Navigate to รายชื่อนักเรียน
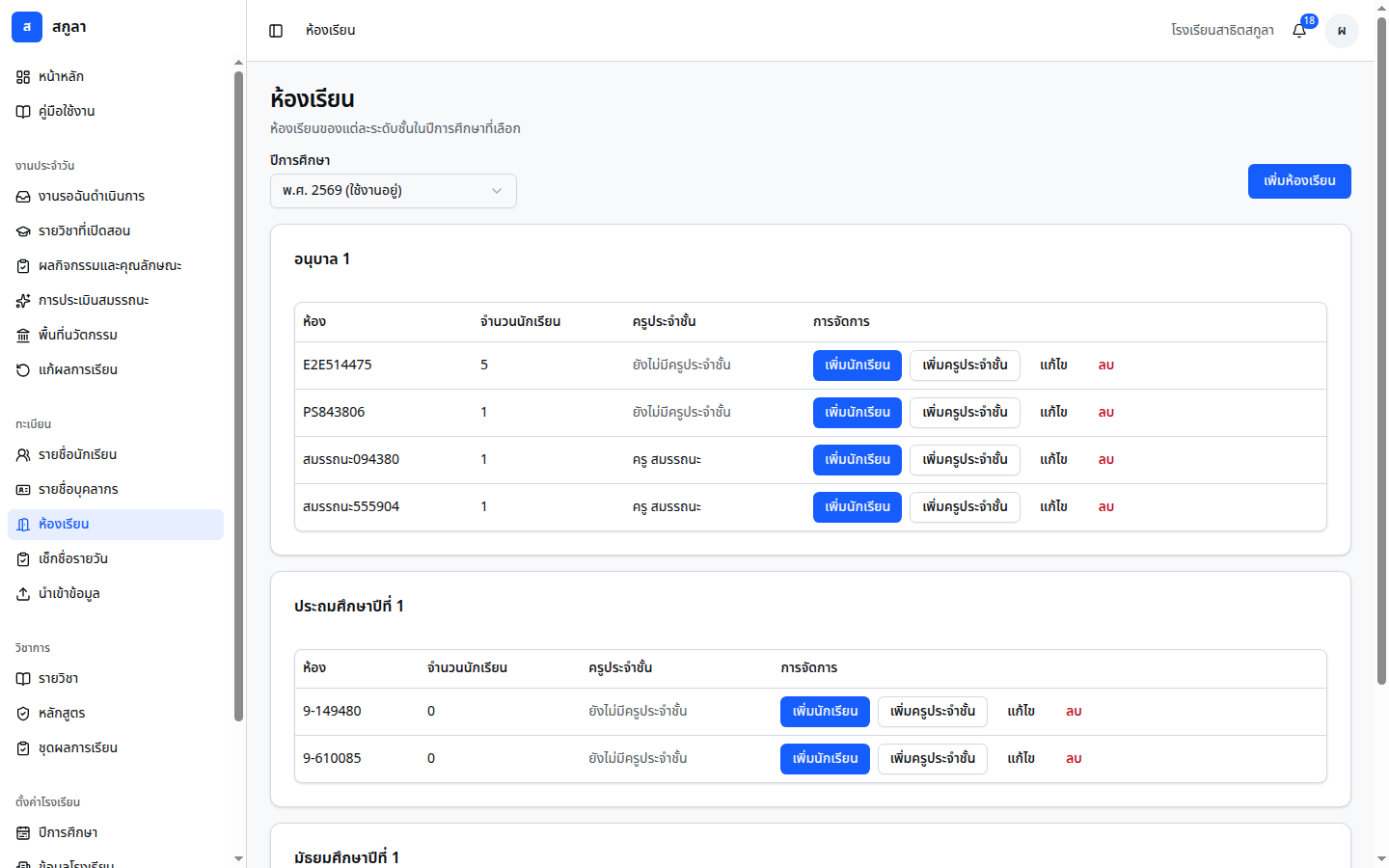Screen dimensions: 1389x868 pyautogui.click(x=116, y=455)
